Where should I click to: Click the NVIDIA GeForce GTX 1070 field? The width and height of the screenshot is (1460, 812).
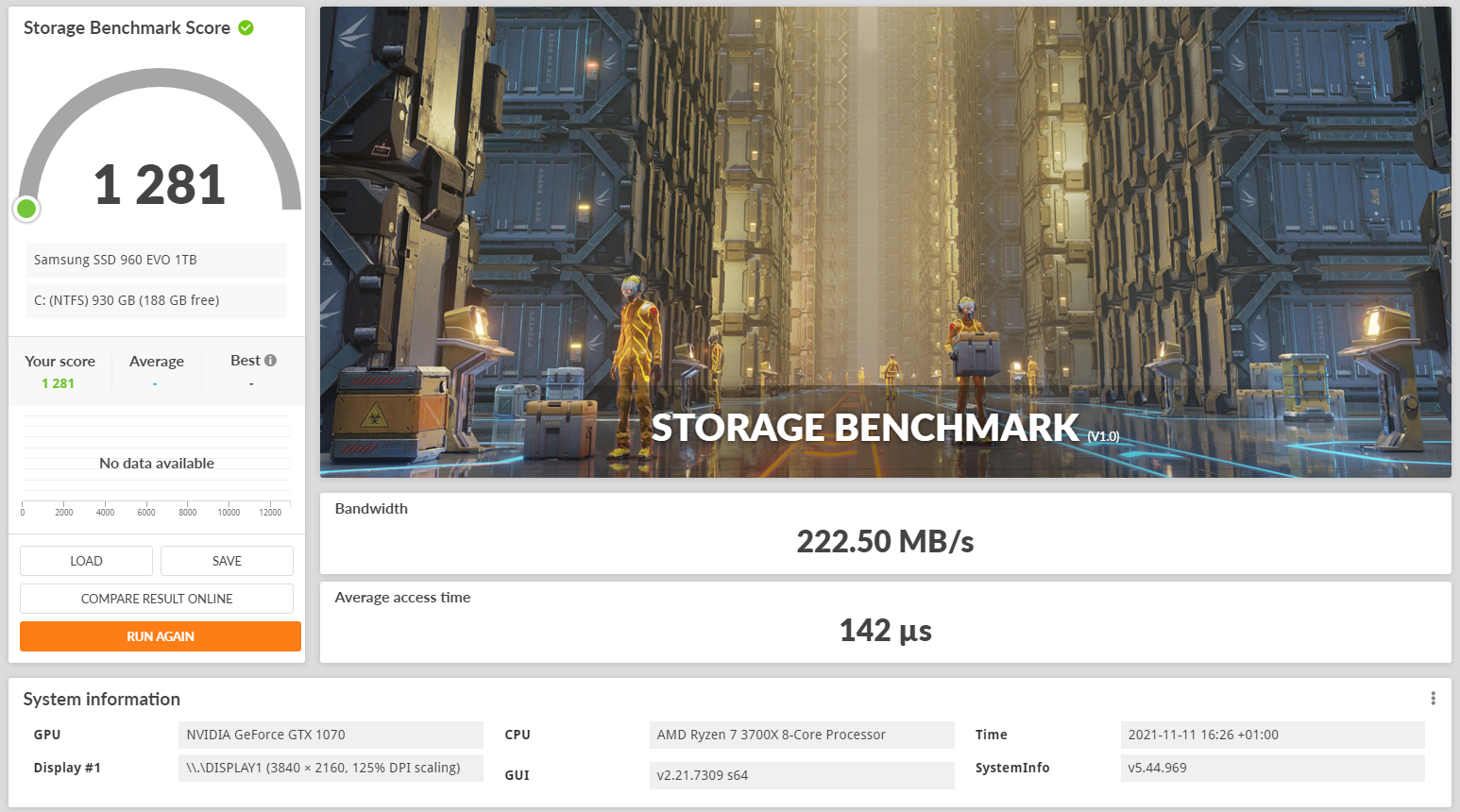(331, 735)
